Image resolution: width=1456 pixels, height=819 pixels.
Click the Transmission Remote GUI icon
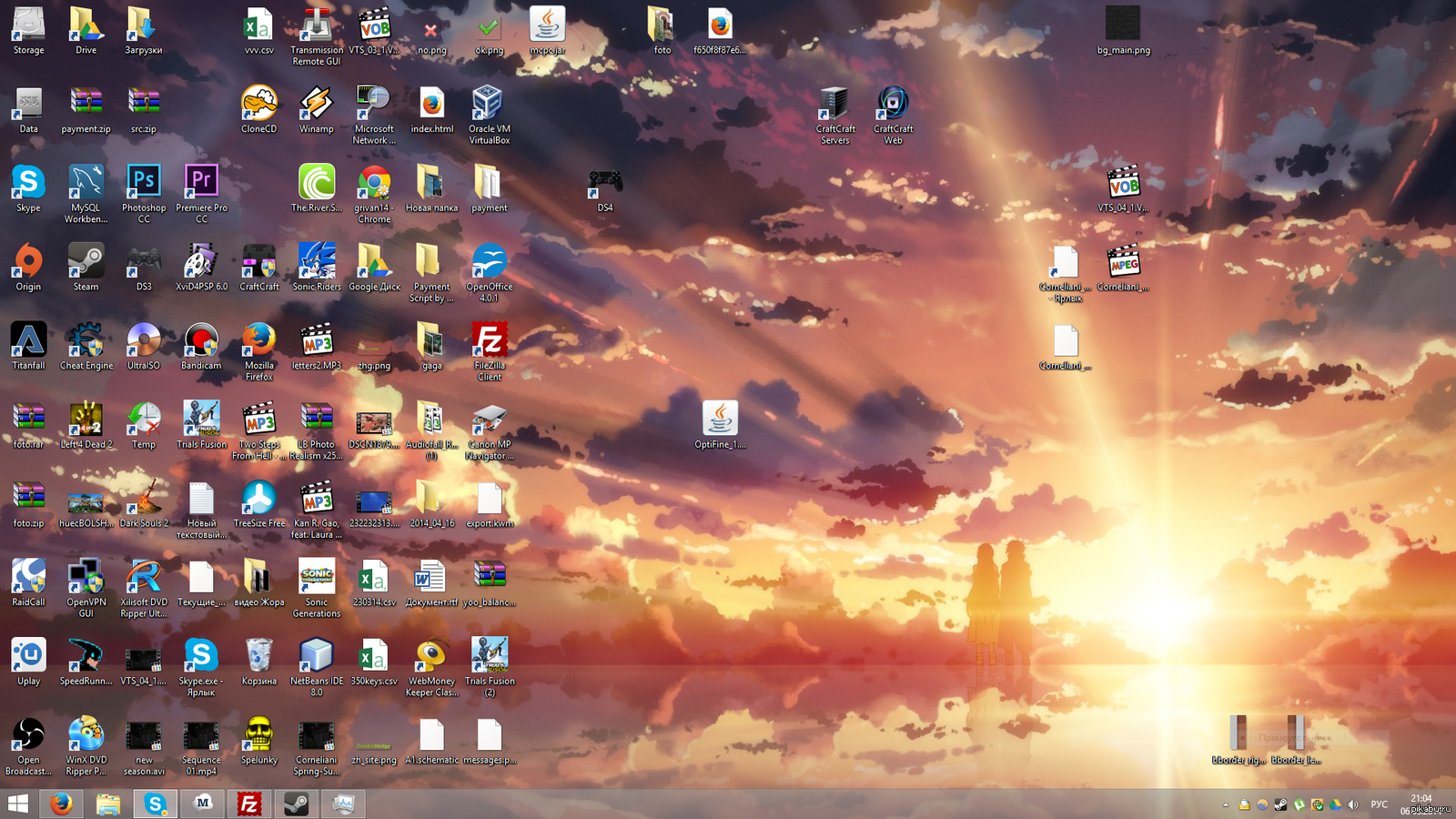(316, 36)
